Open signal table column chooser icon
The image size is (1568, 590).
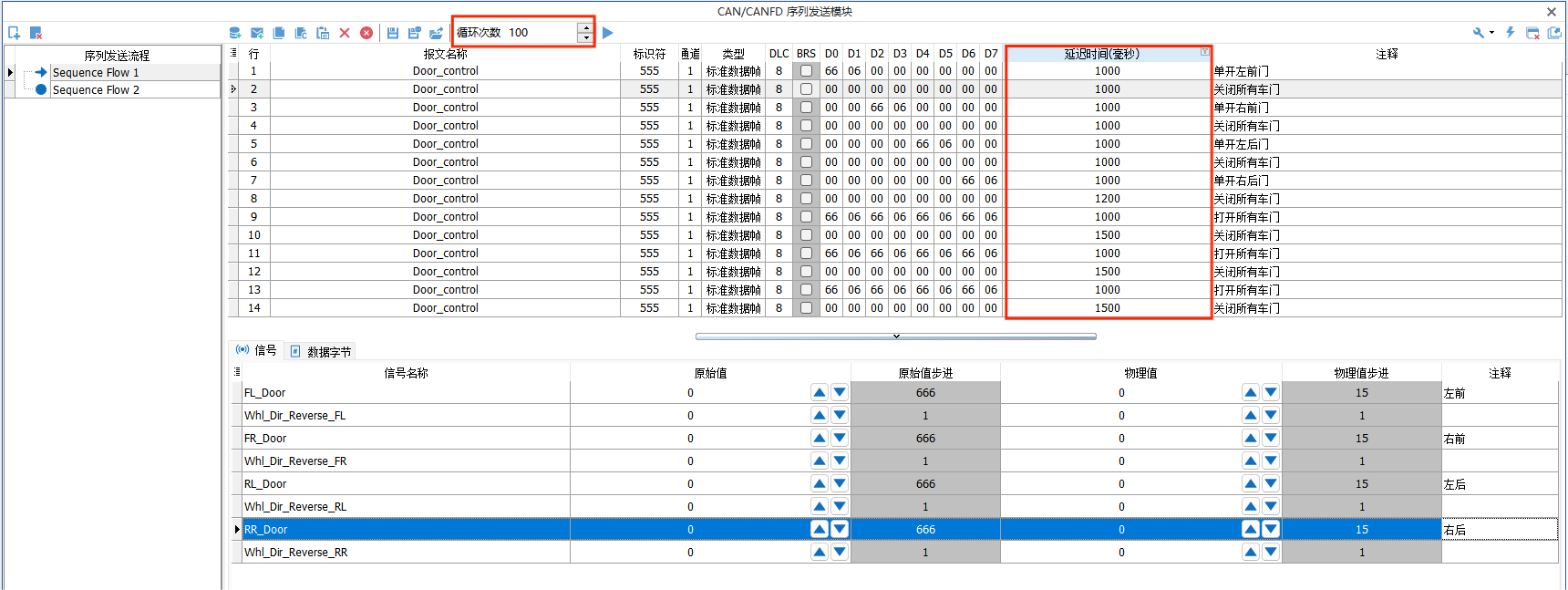237,372
